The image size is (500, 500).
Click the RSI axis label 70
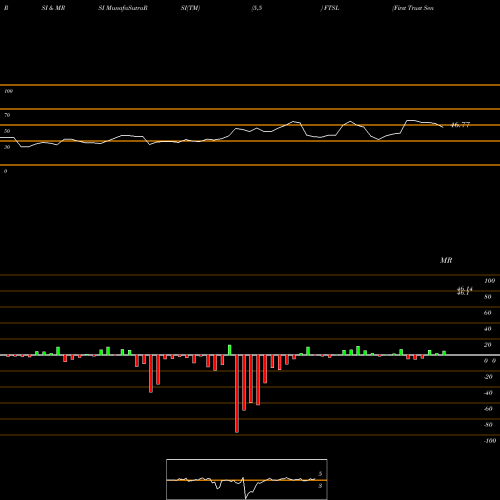click(x=7, y=115)
